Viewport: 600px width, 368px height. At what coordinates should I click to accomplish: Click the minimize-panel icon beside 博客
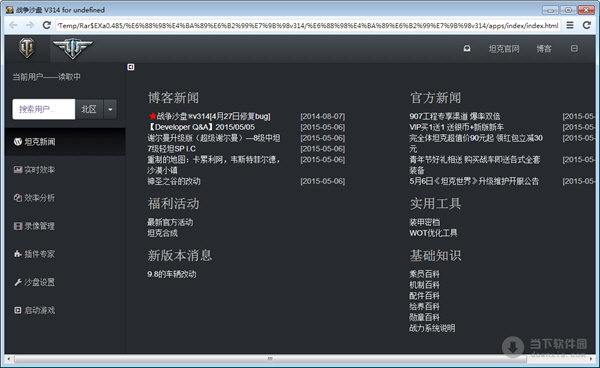coord(574,49)
